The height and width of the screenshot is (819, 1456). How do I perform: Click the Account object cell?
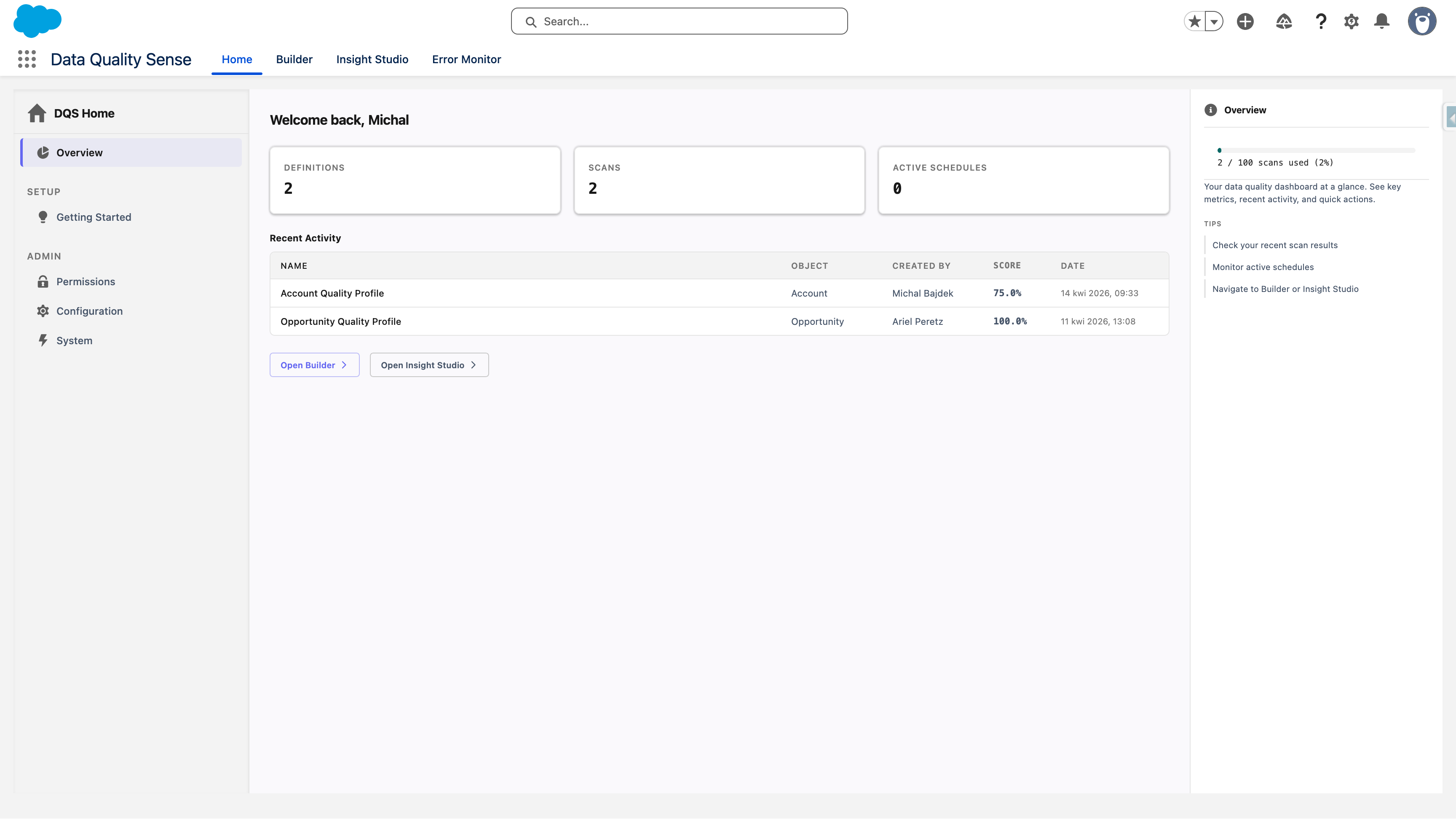809,293
